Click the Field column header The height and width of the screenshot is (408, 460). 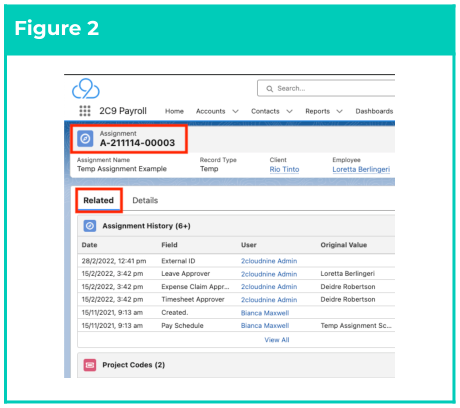coord(169,245)
